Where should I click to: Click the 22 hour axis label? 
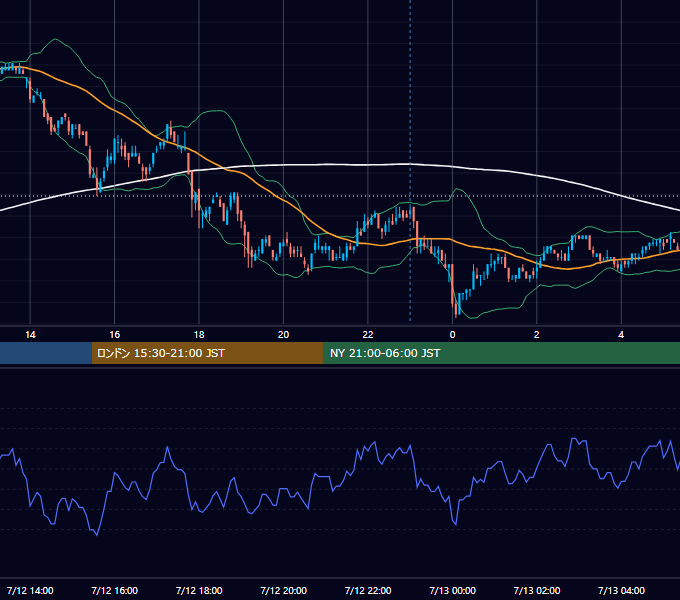pos(368,335)
